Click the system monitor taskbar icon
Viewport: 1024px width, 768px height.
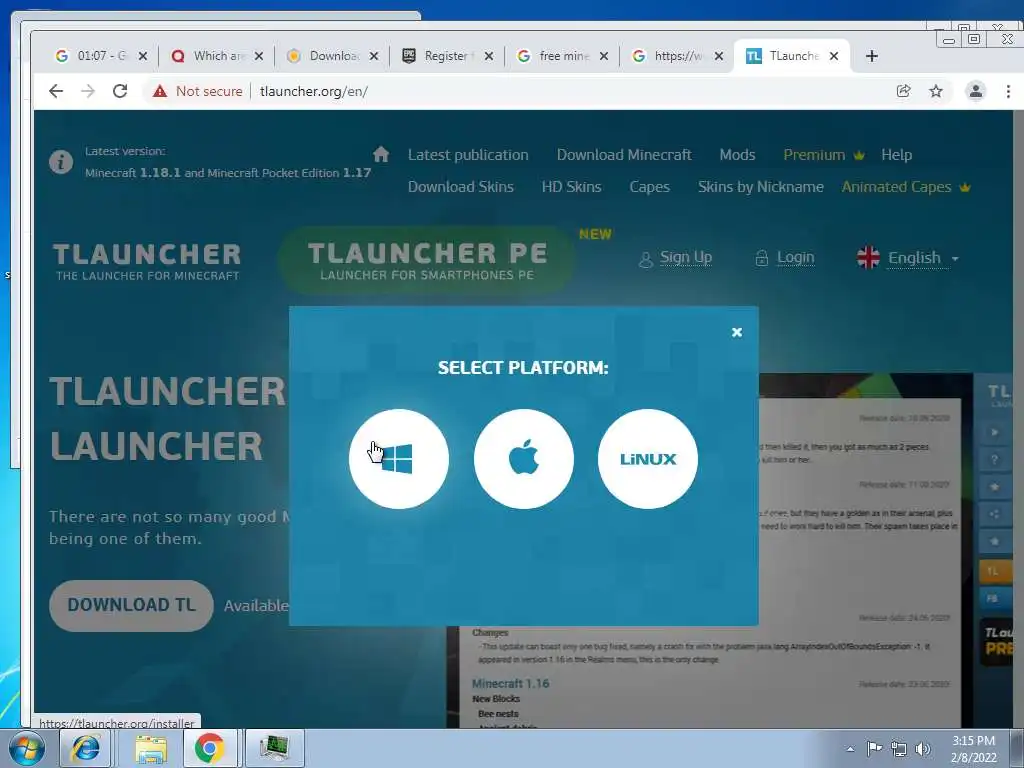(274, 748)
